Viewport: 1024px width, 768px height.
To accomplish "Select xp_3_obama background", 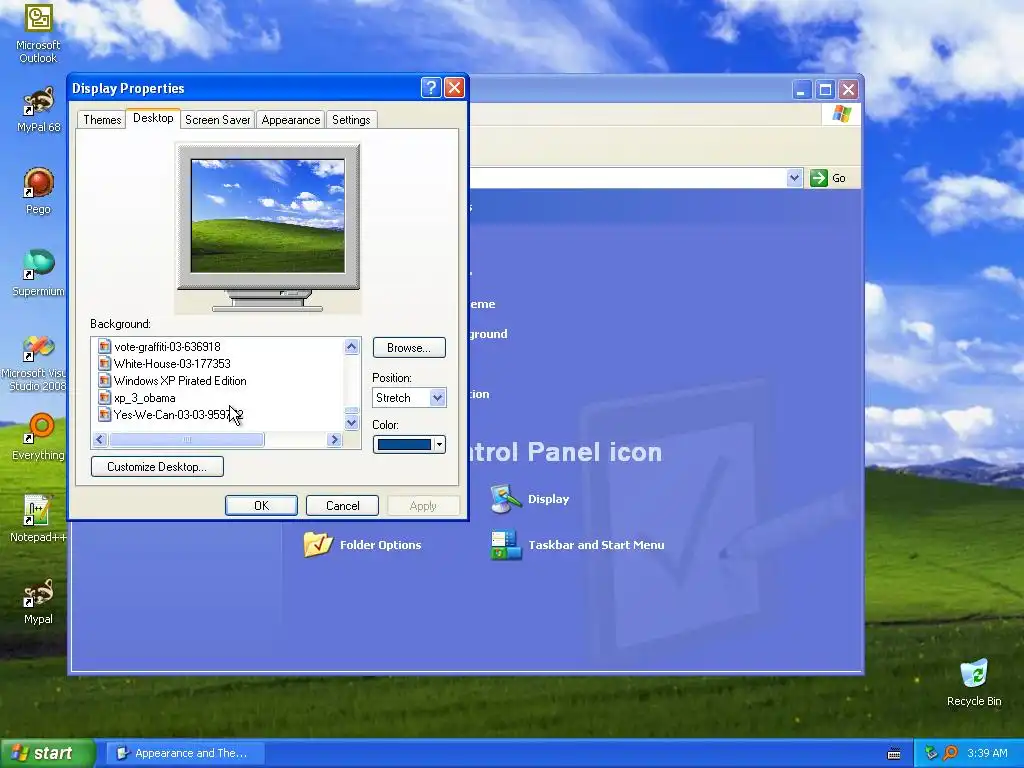I will pos(144,398).
